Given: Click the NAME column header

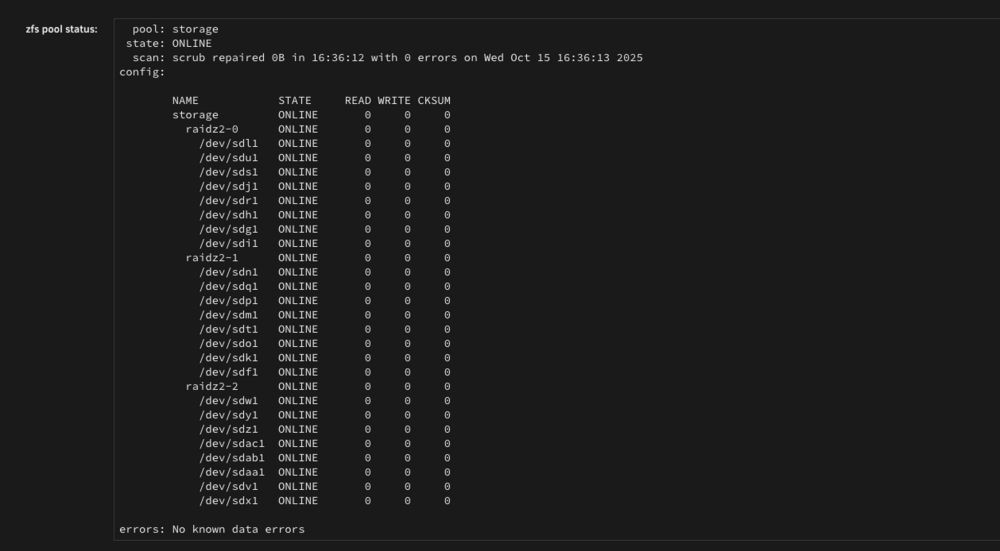Looking at the screenshot, I should pos(185,101).
